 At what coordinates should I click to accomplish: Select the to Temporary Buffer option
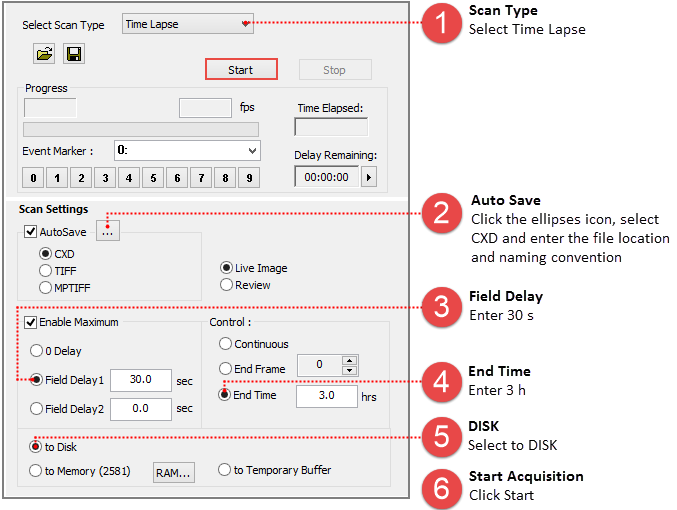click(x=225, y=471)
